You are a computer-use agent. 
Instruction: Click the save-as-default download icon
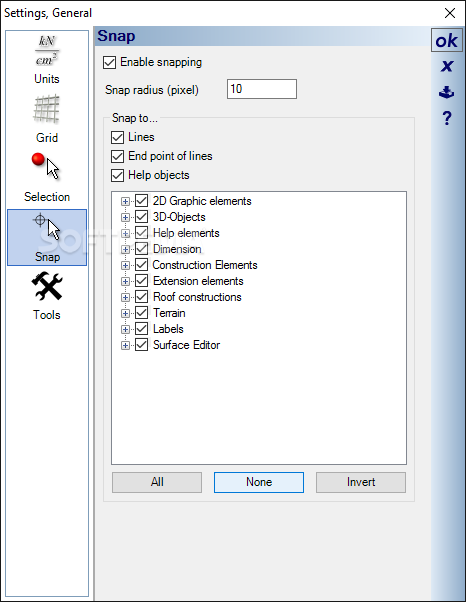[446, 92]
